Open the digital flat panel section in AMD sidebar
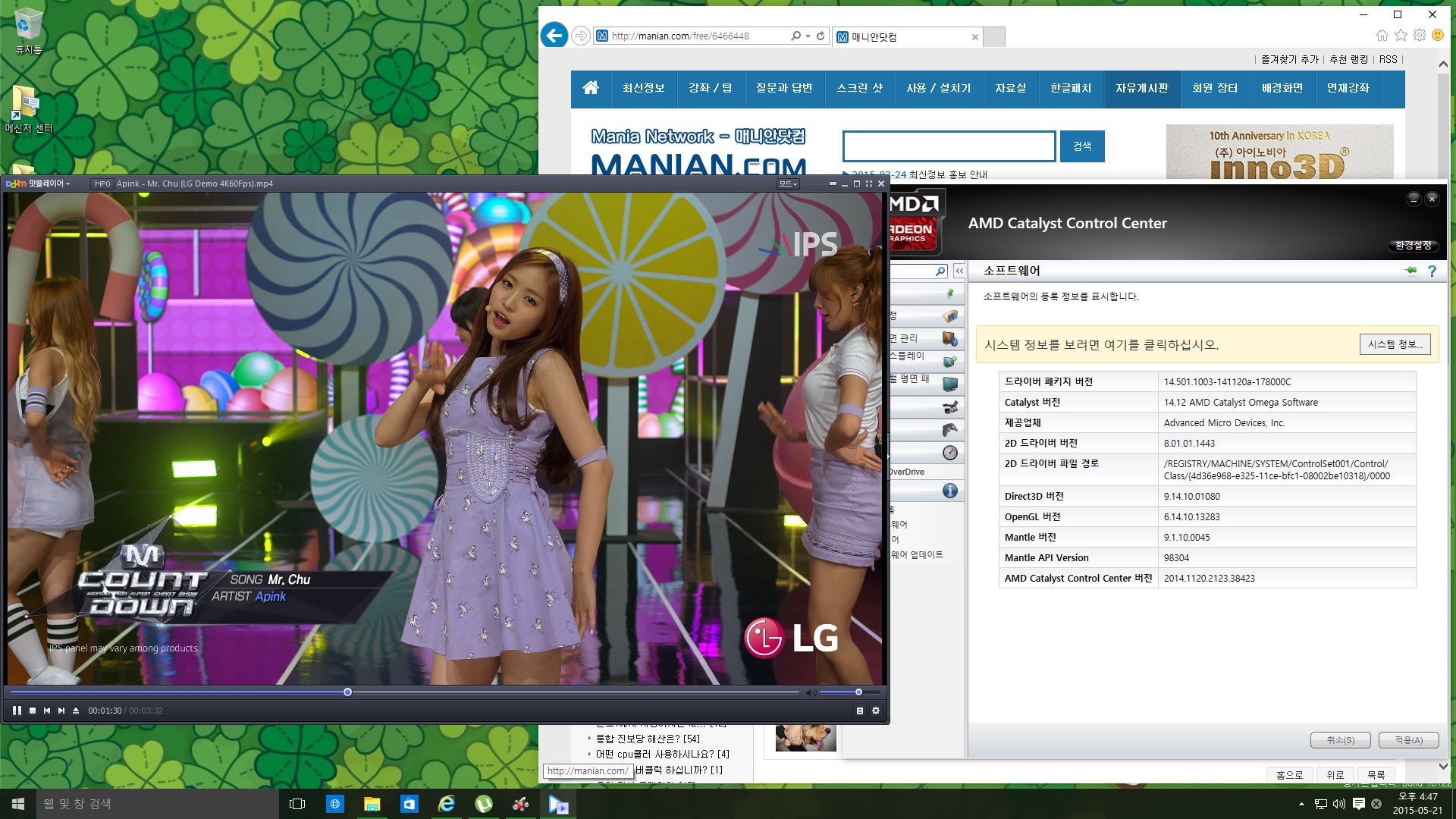 [949, 384]
